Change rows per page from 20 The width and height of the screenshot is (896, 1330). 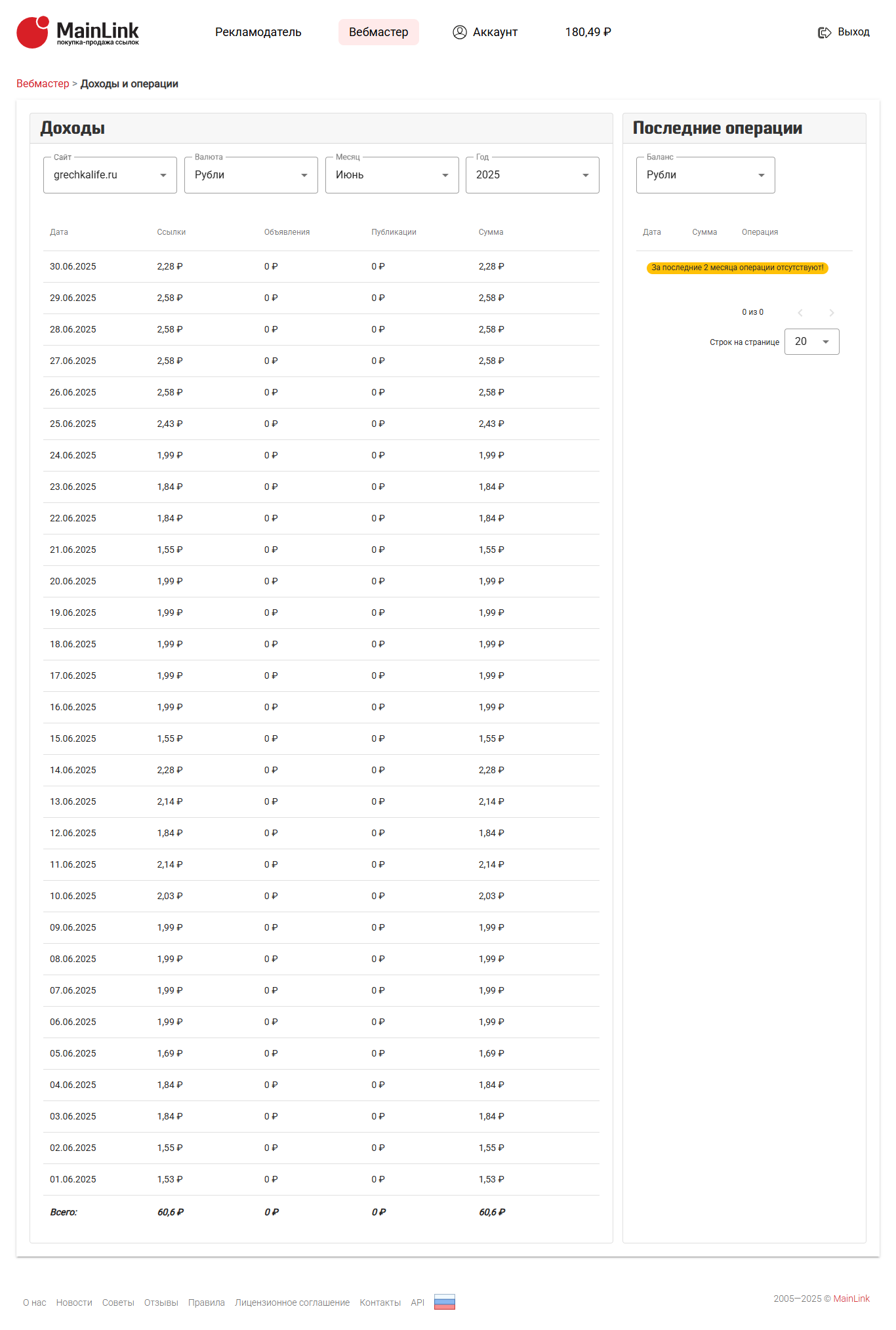(x=811, y=342)
